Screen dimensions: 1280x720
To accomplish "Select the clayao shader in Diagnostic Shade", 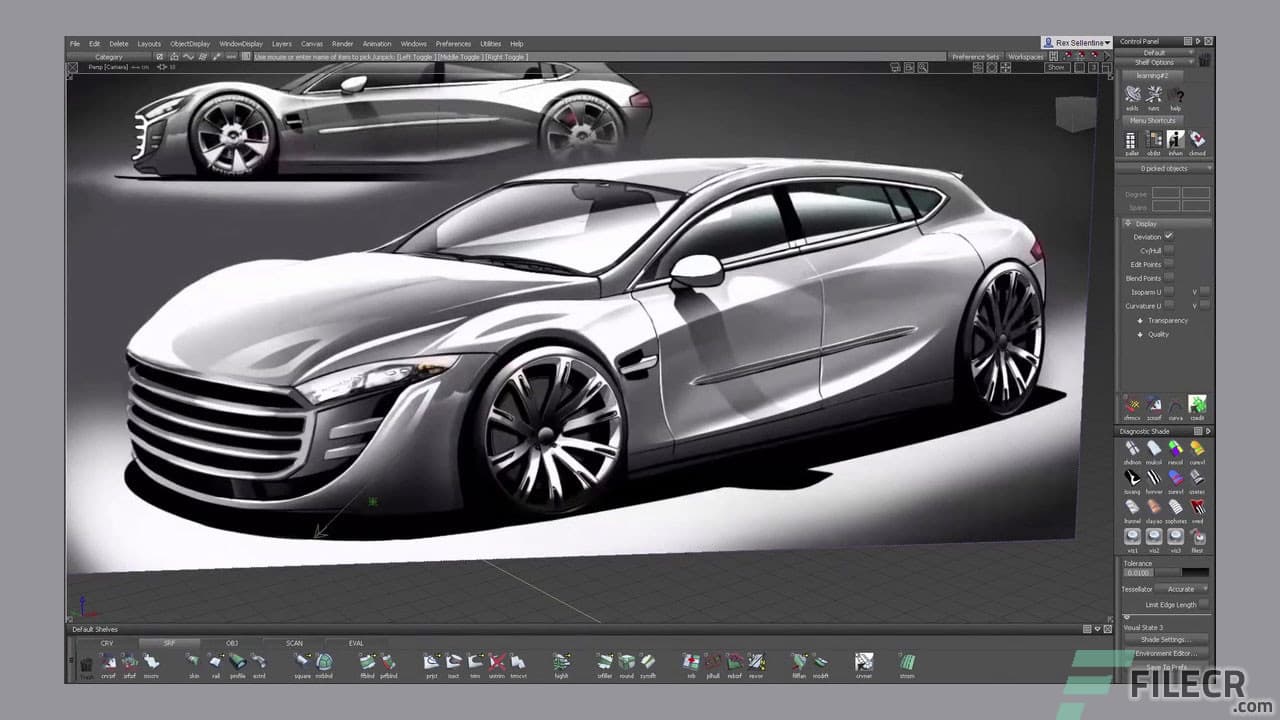I will pyautogui.click(x=1153, y=507).
